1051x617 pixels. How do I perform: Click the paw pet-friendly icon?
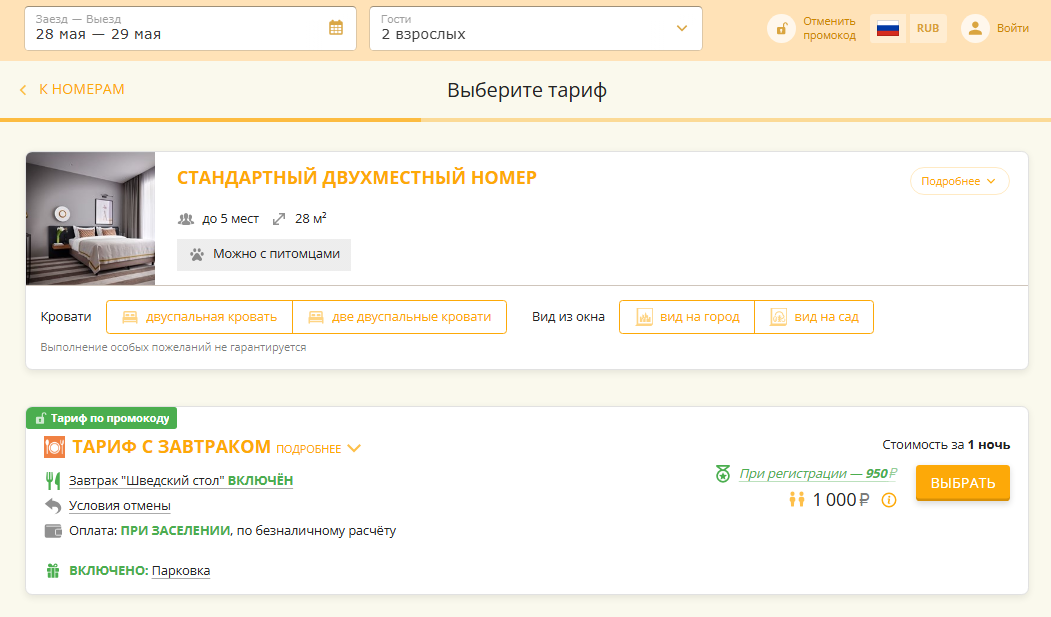(x=196, y=255)
